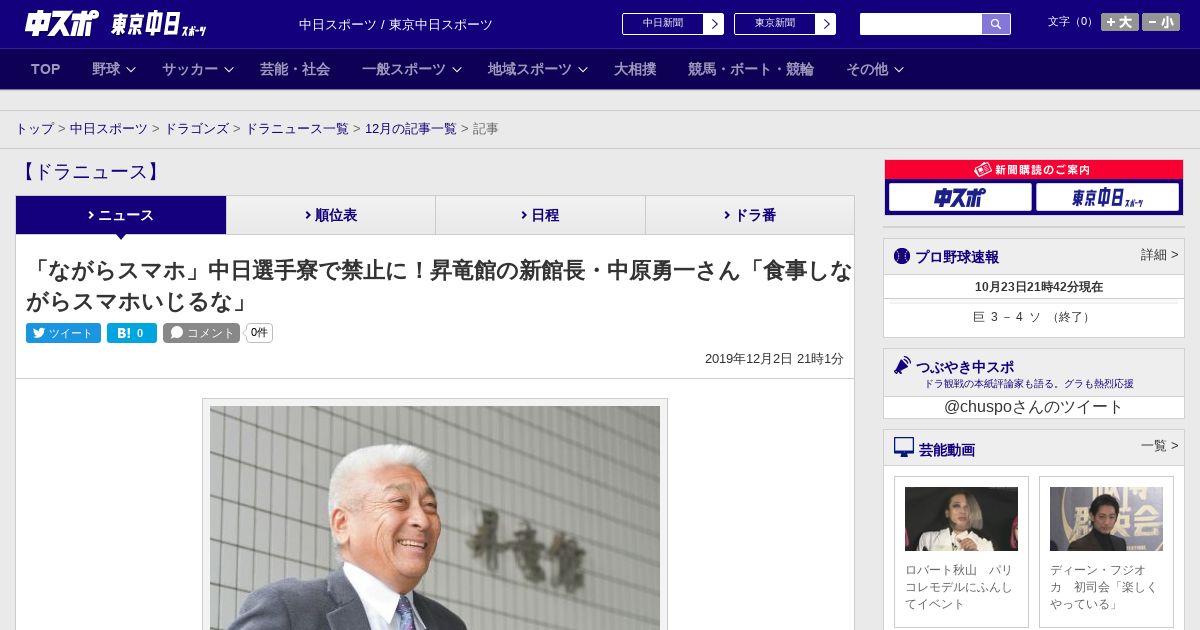This screenshot has width=1200, height=630.
Task: Click the article headline about ながらスマホ
Action: [439, 285]
